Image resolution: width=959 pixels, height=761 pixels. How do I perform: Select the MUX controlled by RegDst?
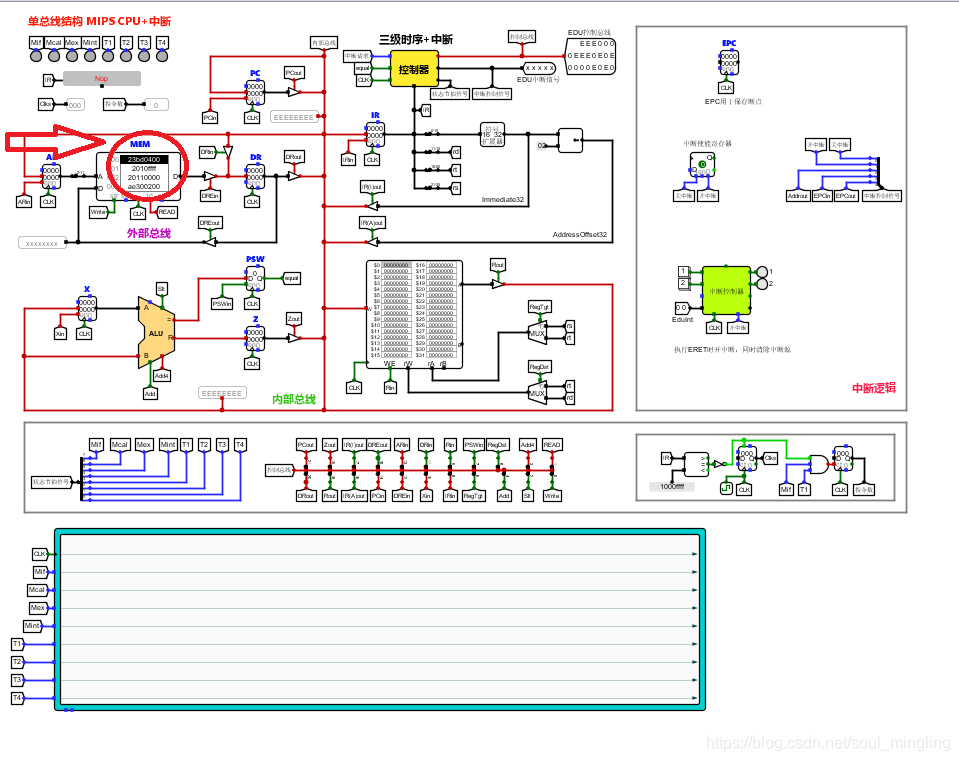tap(537, 392)
